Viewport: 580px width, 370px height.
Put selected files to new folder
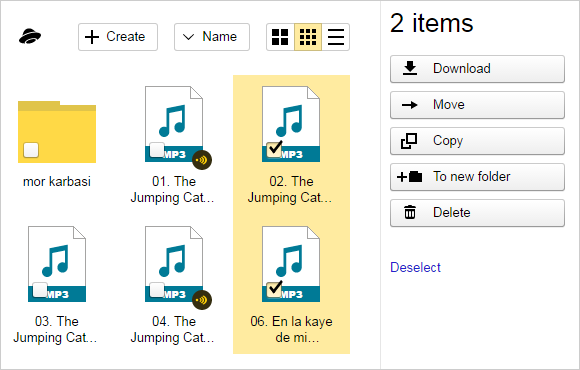point(477,176)
